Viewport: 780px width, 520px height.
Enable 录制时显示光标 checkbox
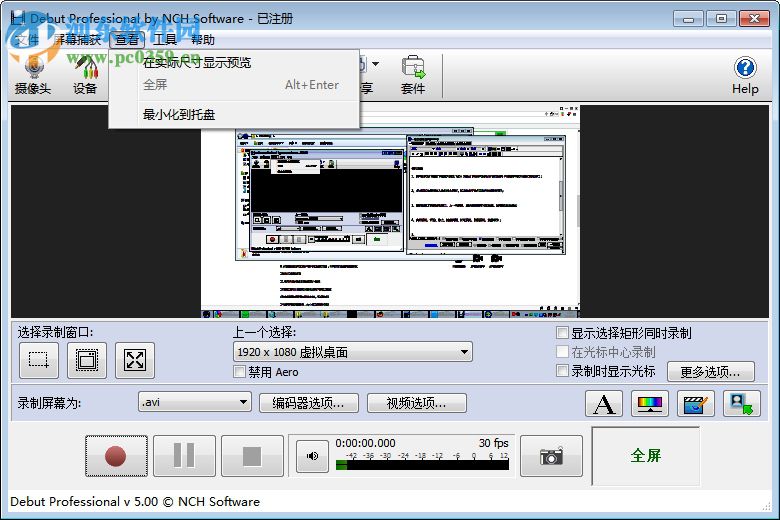coord(562,371)
